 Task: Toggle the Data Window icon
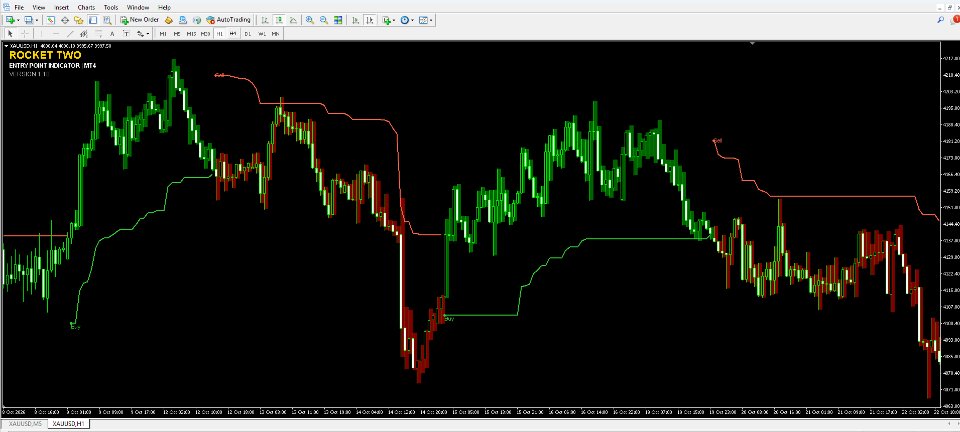click(x=64, y=20)
